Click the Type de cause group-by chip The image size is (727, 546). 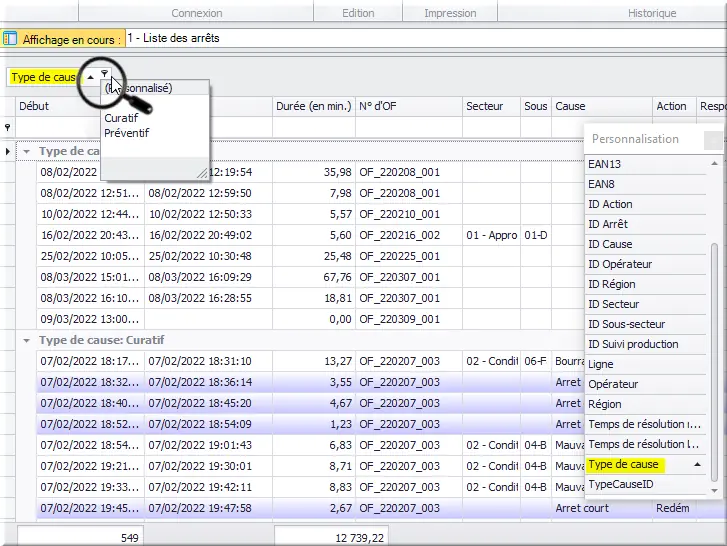tap(44, 77)
